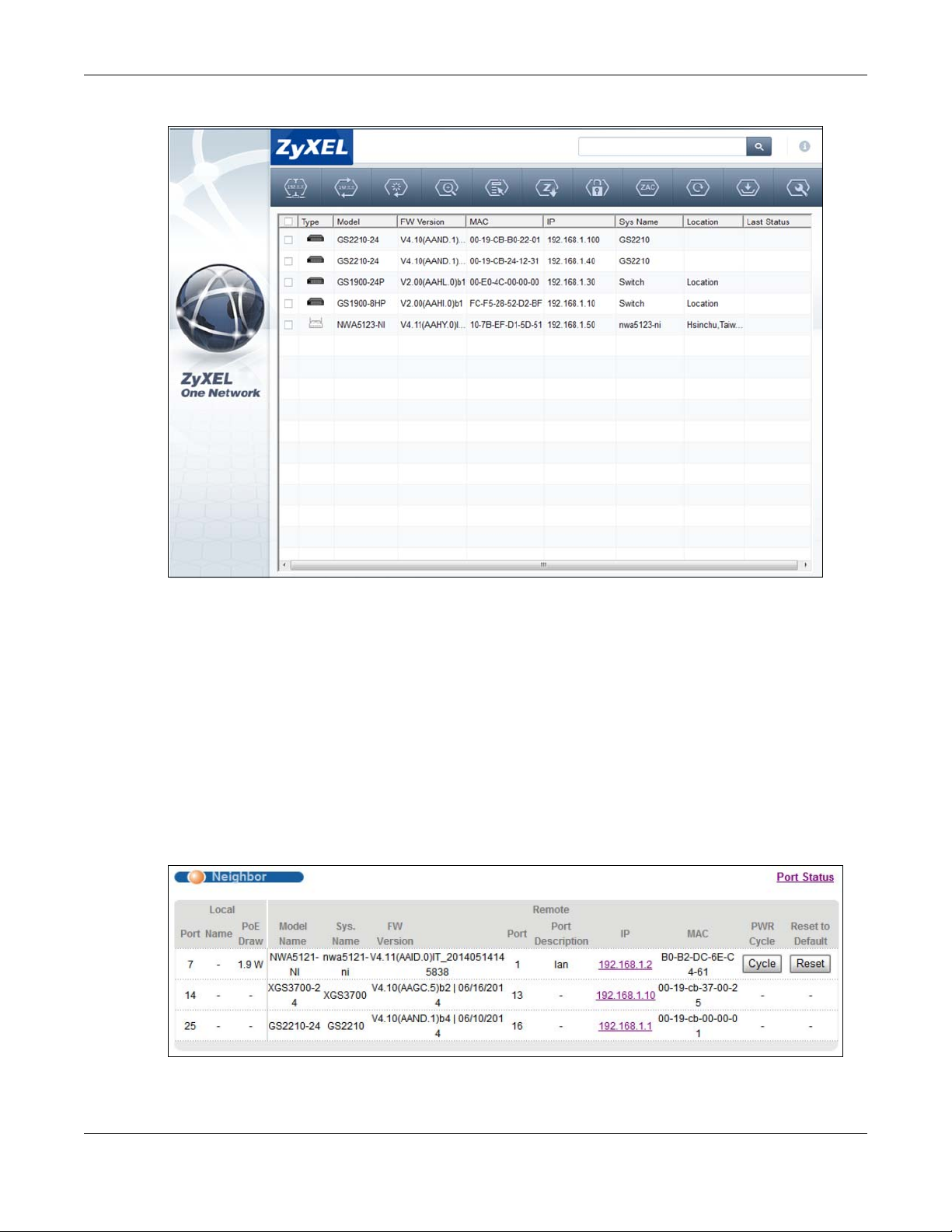Start Firmware Upgrade via the Z-arrow icon
The width and height of the screenshot is (952, 1232).
(547, 187)
